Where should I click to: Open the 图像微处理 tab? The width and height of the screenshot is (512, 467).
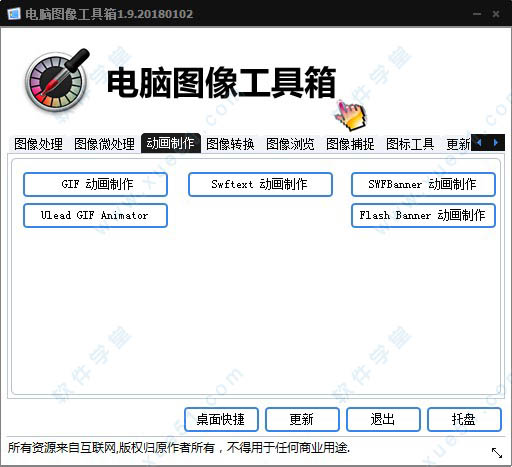point(104,144)
